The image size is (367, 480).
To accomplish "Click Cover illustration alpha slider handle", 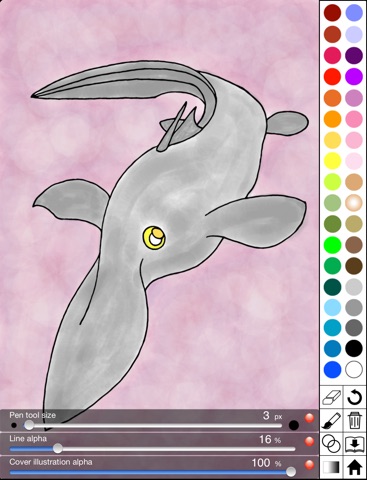I will pos(291,472).
